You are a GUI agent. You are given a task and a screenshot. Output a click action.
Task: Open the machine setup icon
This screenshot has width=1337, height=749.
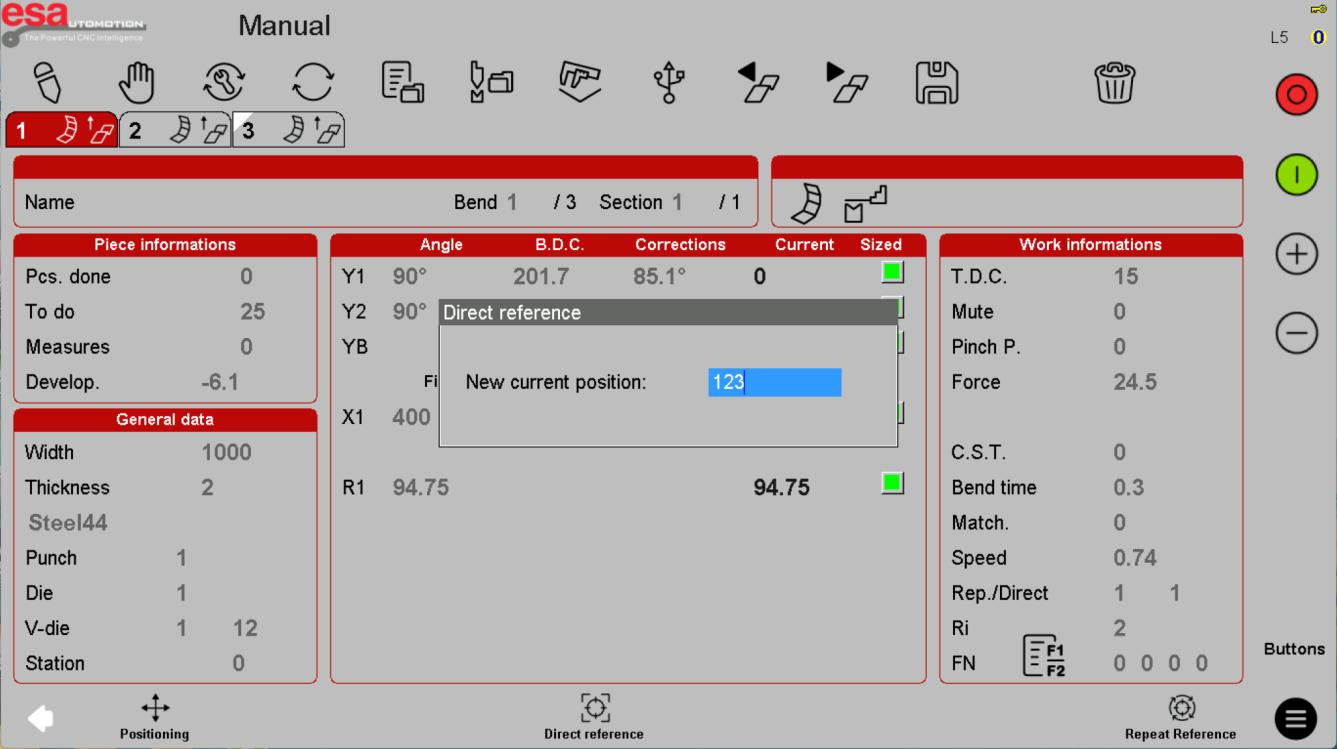click(x=580, y=83)
